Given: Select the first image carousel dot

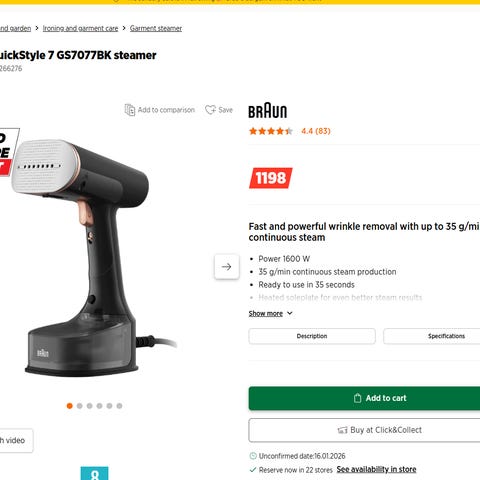Looking at the screenshot, I should coord(70,406).
